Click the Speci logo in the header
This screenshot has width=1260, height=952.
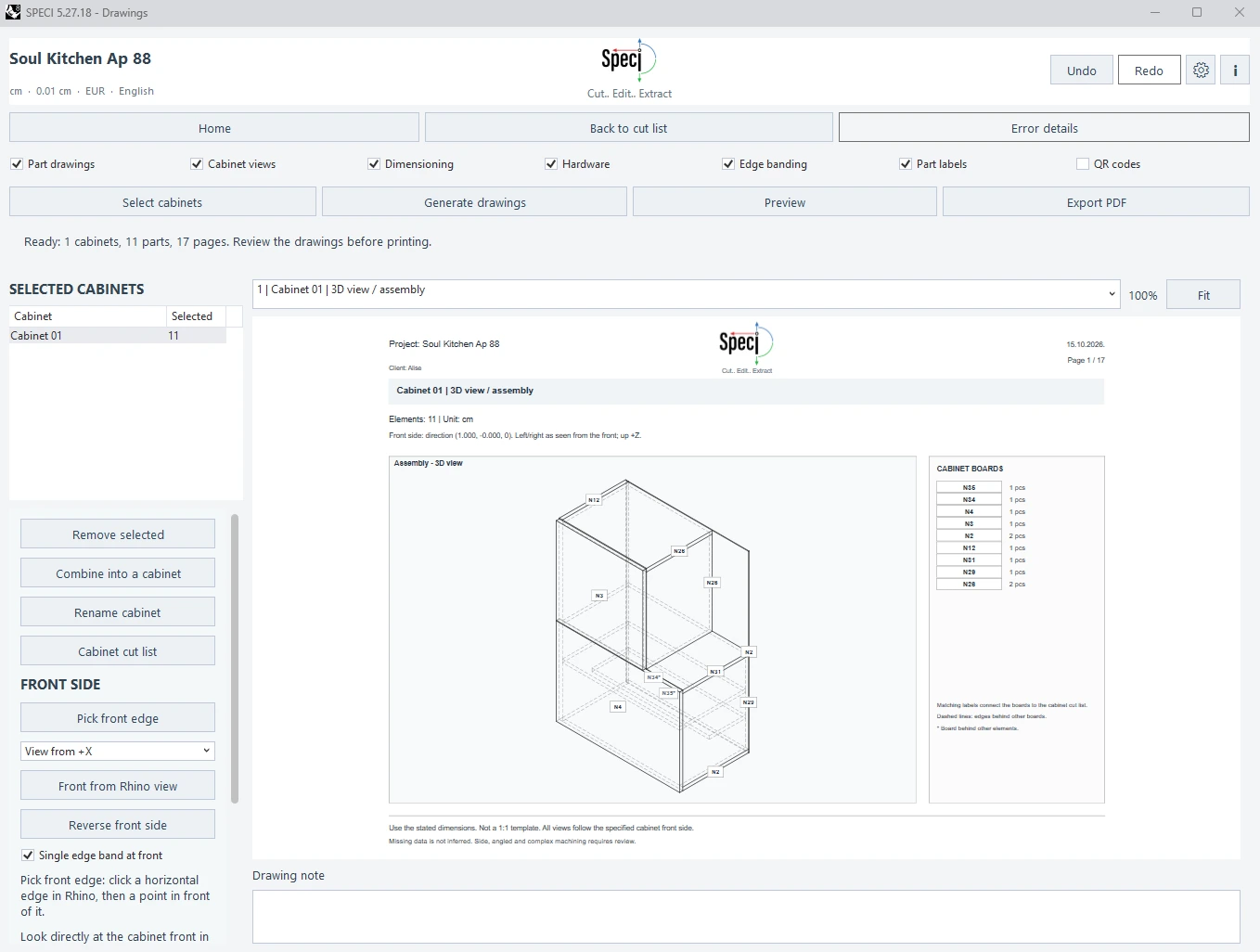click(x=629, y=60)
